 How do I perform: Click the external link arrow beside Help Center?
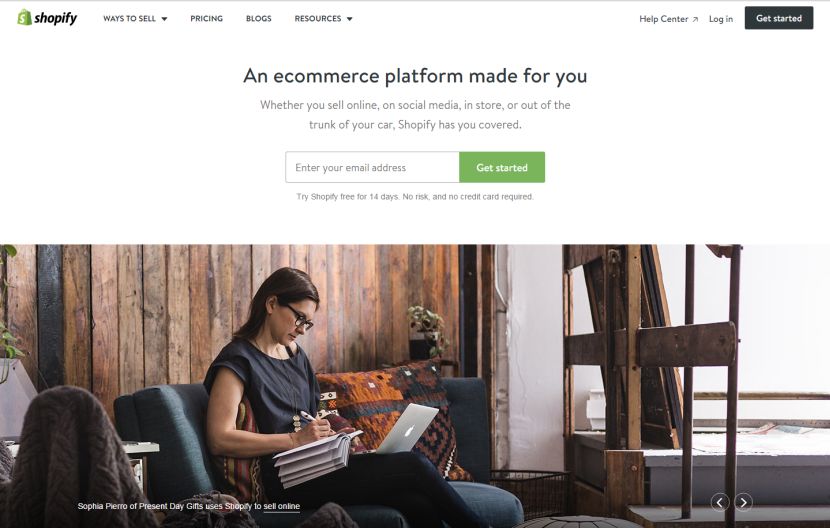pyautogui.click(x=696, y=20)
